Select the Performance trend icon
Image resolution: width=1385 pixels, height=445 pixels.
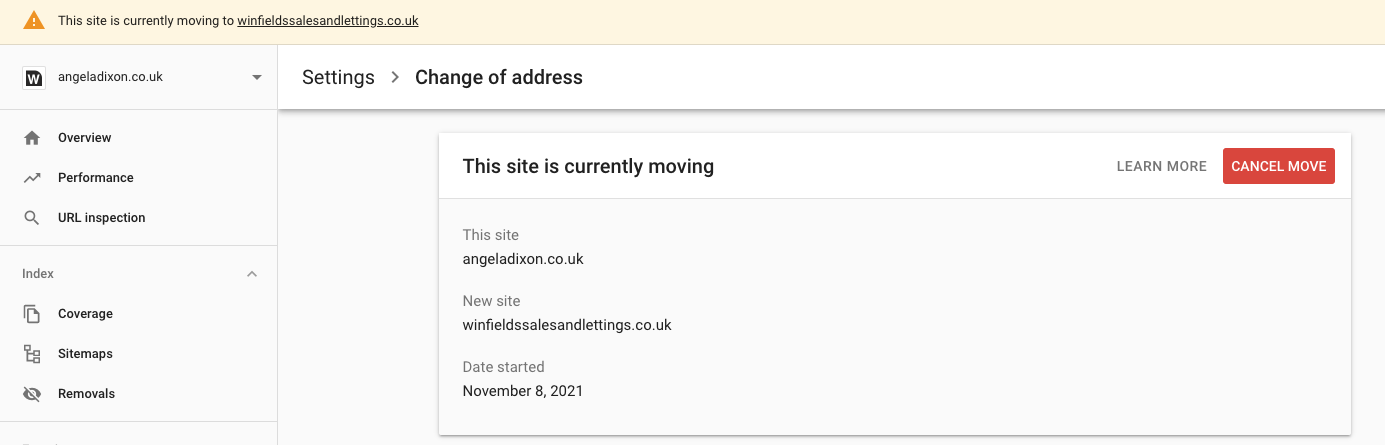pyautogui.click(x=32, y=177)
